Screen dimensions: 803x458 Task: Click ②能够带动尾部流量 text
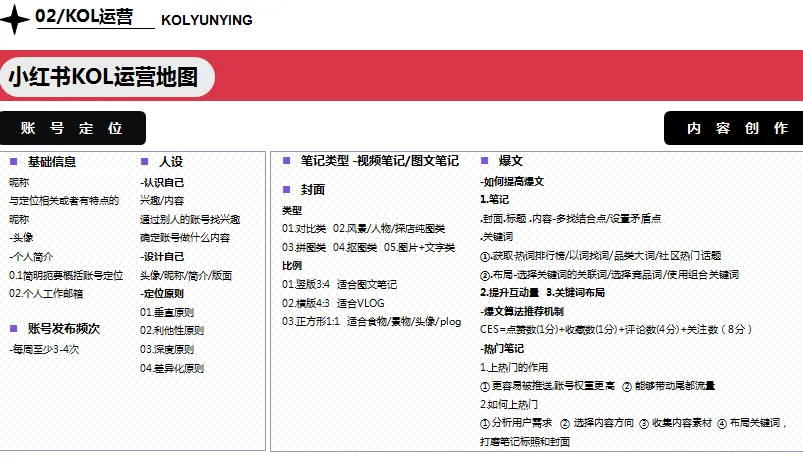[x=668, y=386]
